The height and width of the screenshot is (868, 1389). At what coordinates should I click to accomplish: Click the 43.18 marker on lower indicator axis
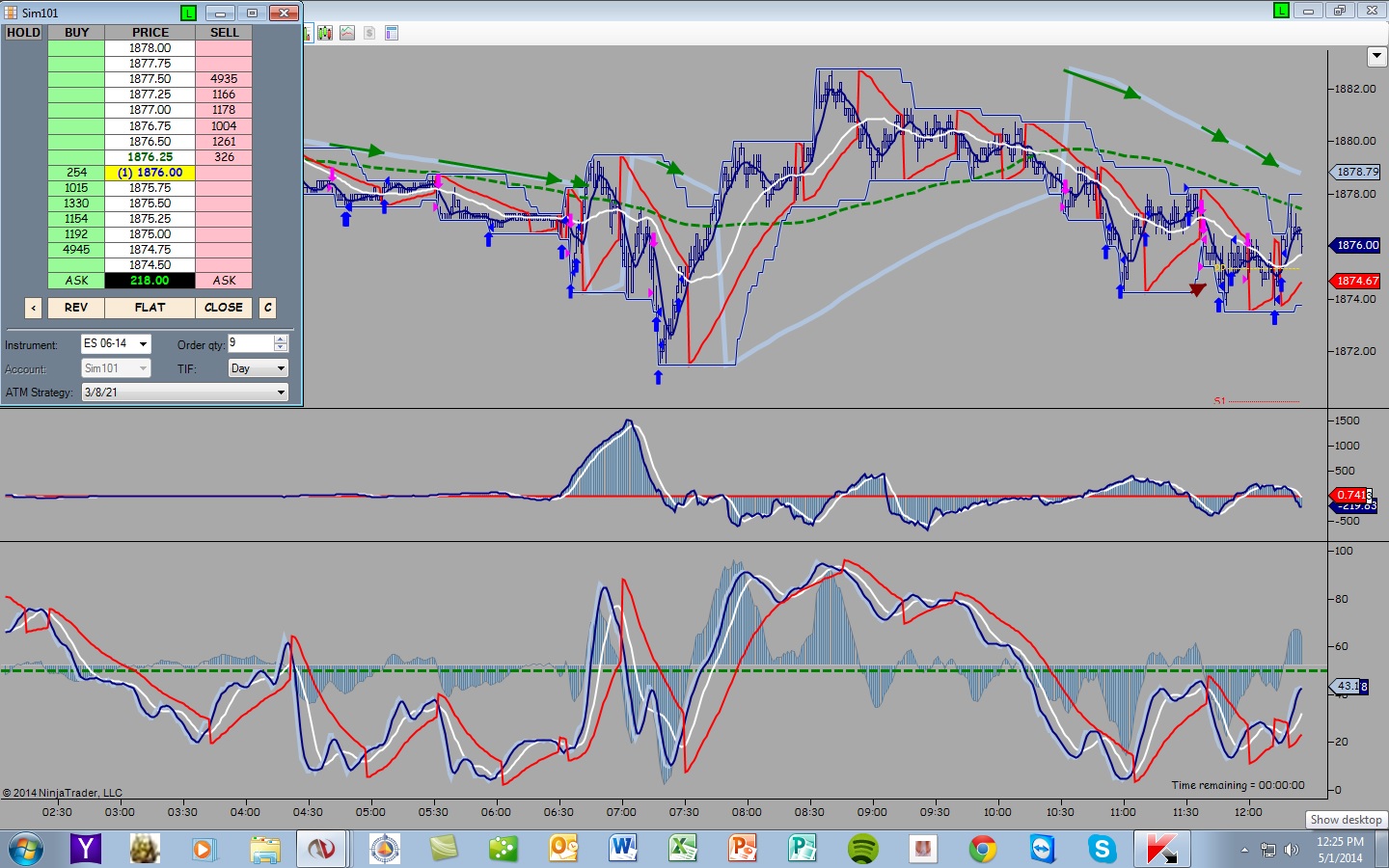1350,686
